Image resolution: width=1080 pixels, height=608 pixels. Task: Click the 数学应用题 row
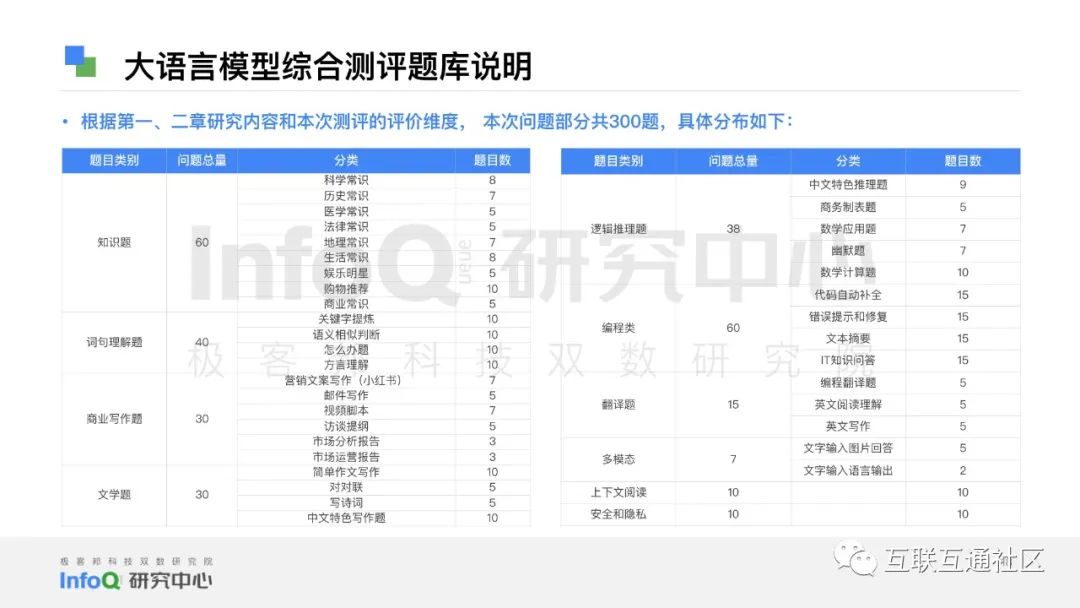906,229
